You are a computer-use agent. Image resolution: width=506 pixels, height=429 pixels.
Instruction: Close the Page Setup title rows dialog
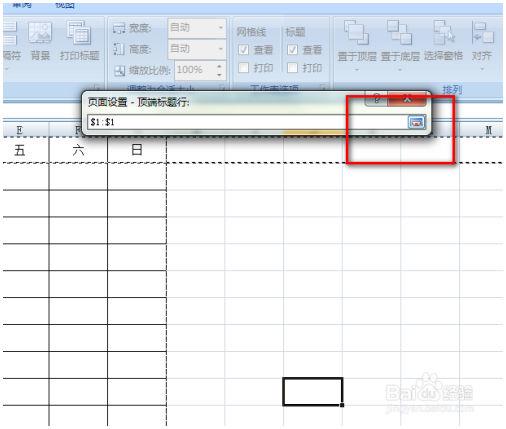pyautogui.click(x=407, y=99)
